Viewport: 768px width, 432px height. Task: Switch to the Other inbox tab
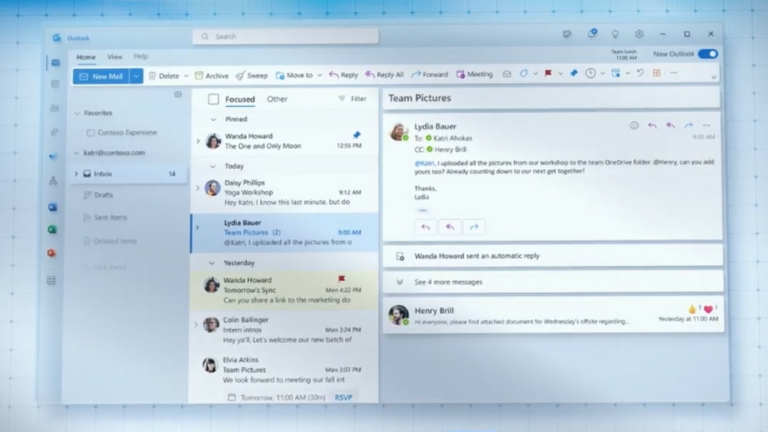[x=277, y=99]
